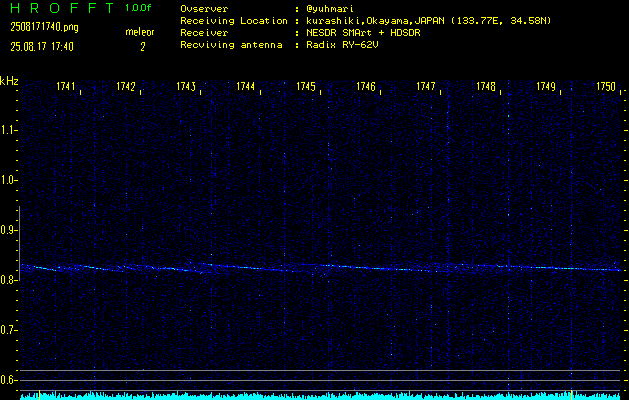The image size is (629, 400).
Task: Click the 1.0 kHz axis label
Action: [7, 180]
